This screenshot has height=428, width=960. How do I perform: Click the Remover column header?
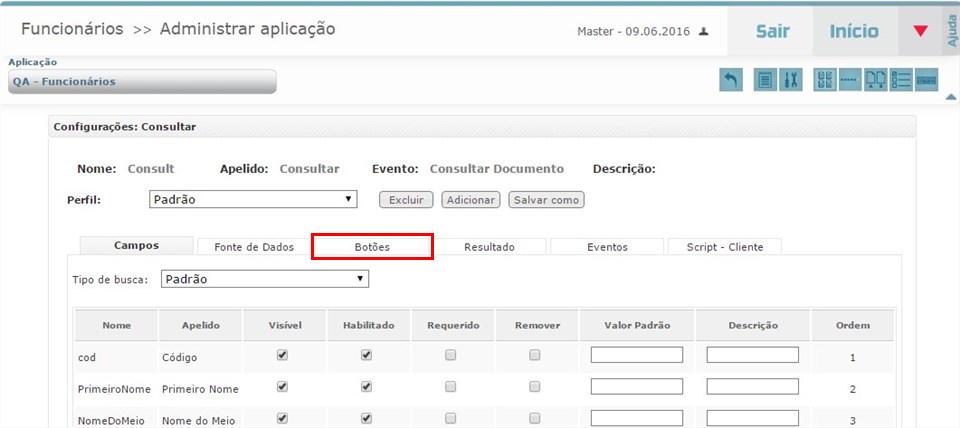coord(538,325)
